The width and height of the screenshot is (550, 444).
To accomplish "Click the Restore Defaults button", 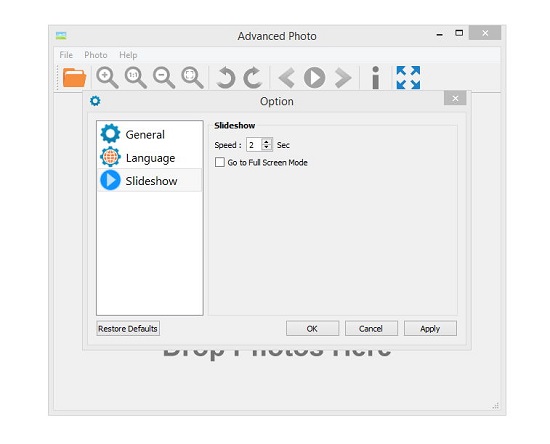I will coord(128,329).
